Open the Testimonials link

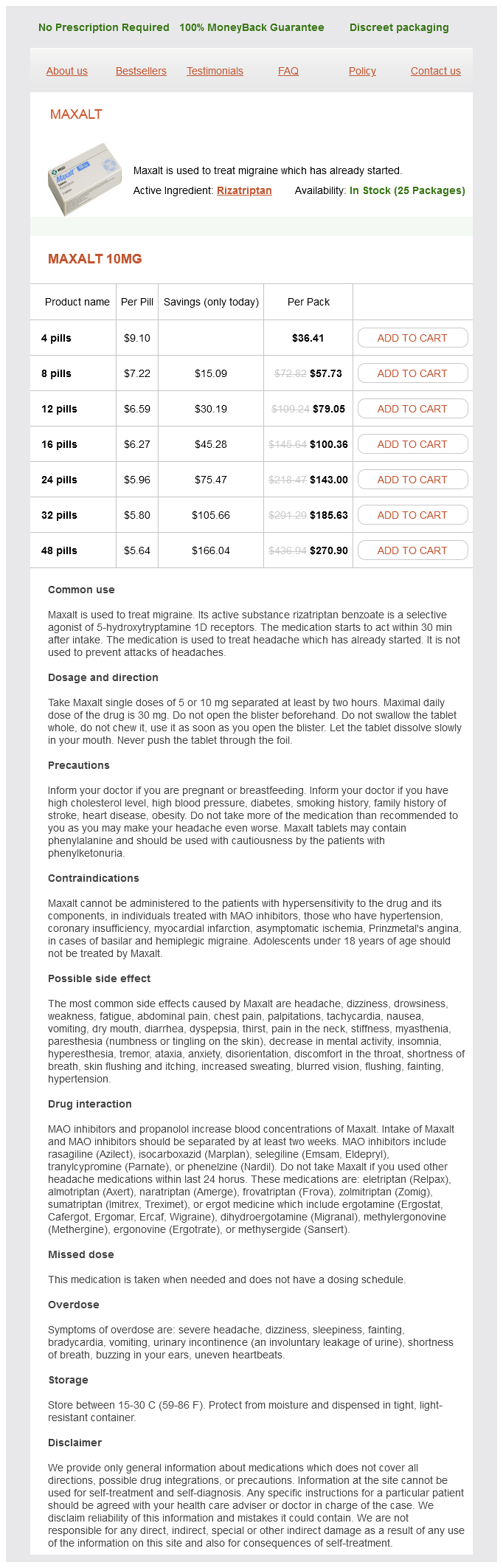(x=215, y=72)
